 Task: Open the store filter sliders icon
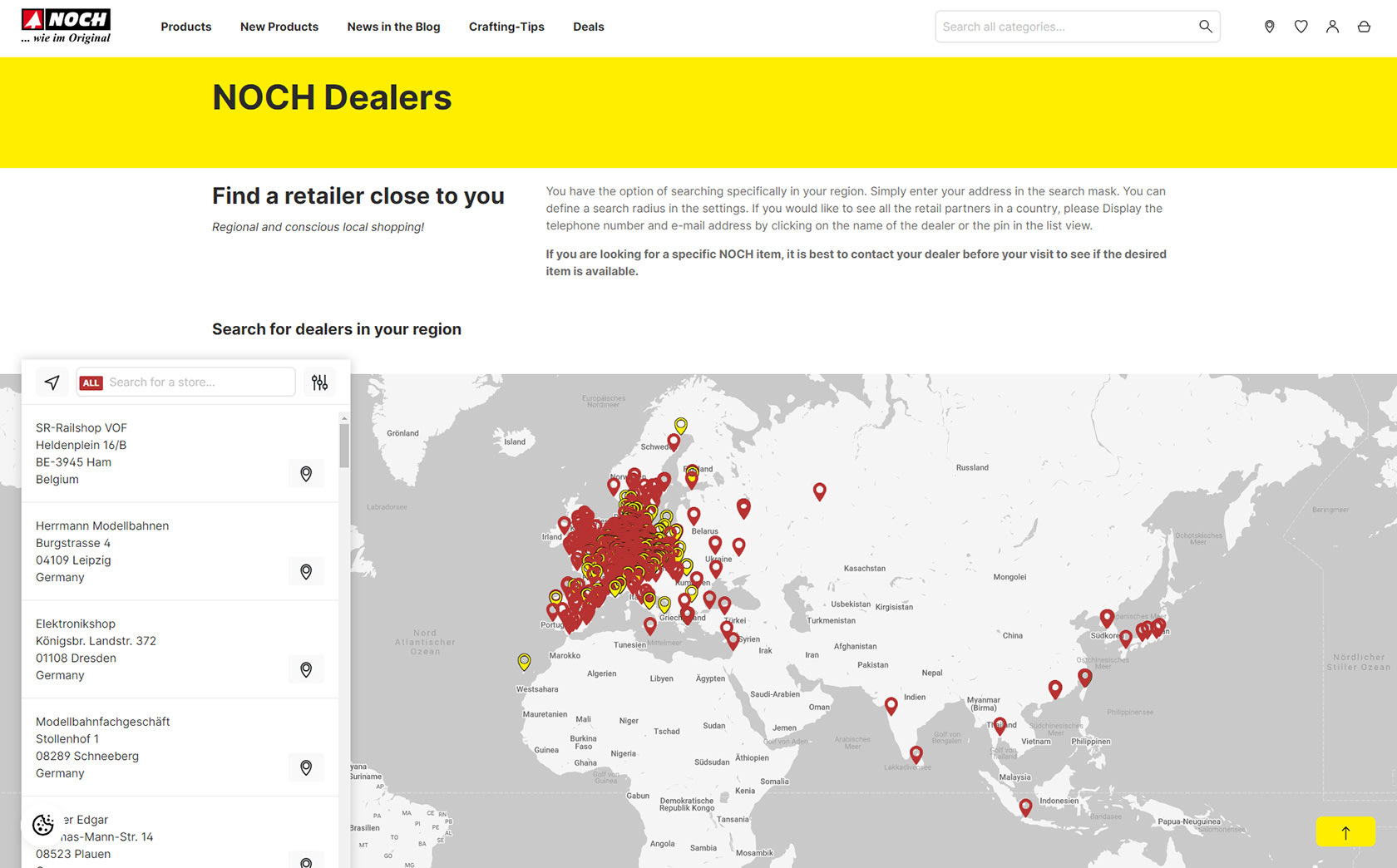(x=319, y=382)
